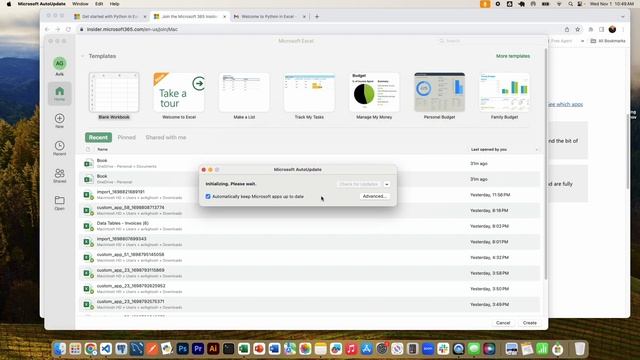640x360 pixels.
Task: Open the Shared section in Excel sidebar
Action: point(60,175)
